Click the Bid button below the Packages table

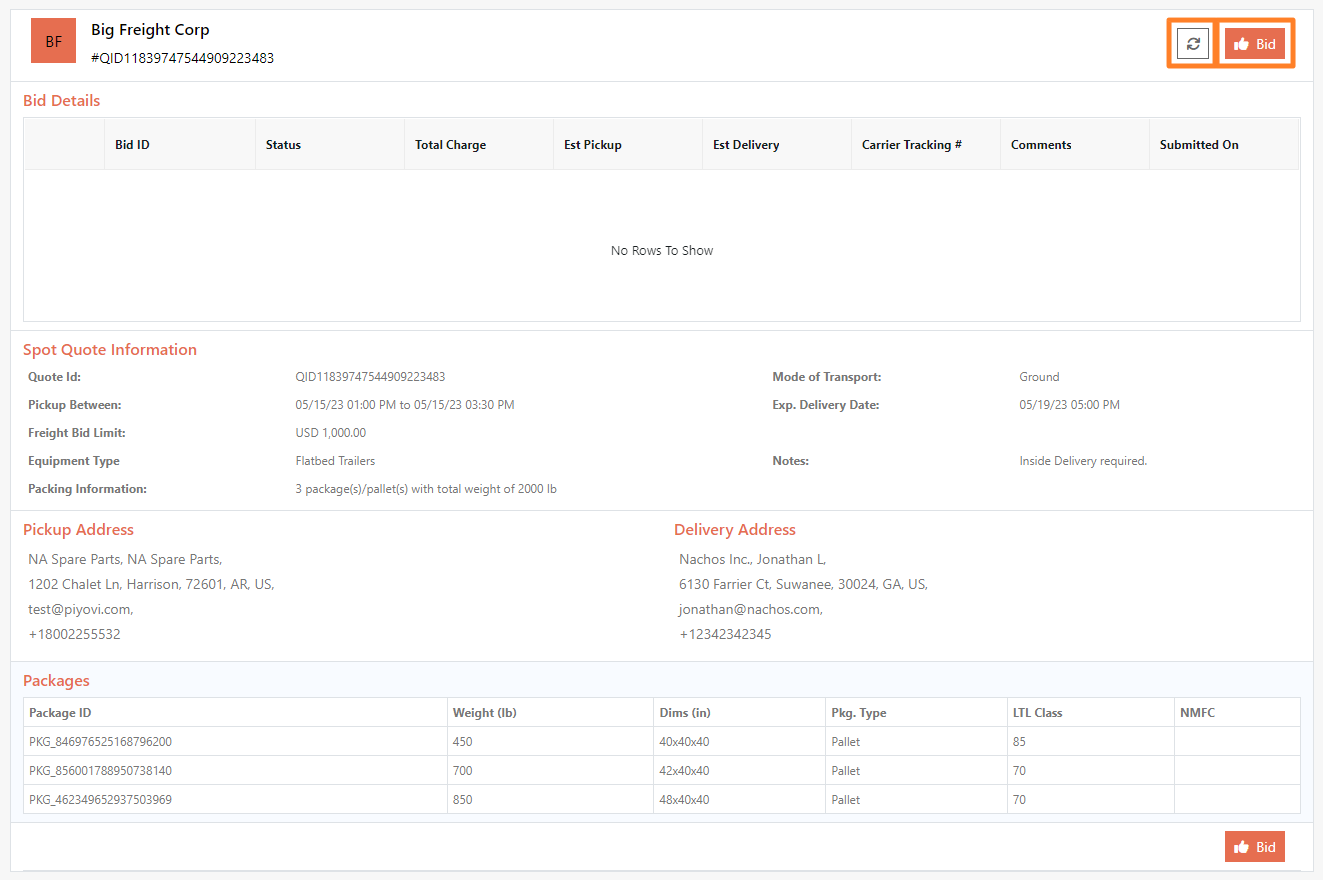[x=1255, y=847]
